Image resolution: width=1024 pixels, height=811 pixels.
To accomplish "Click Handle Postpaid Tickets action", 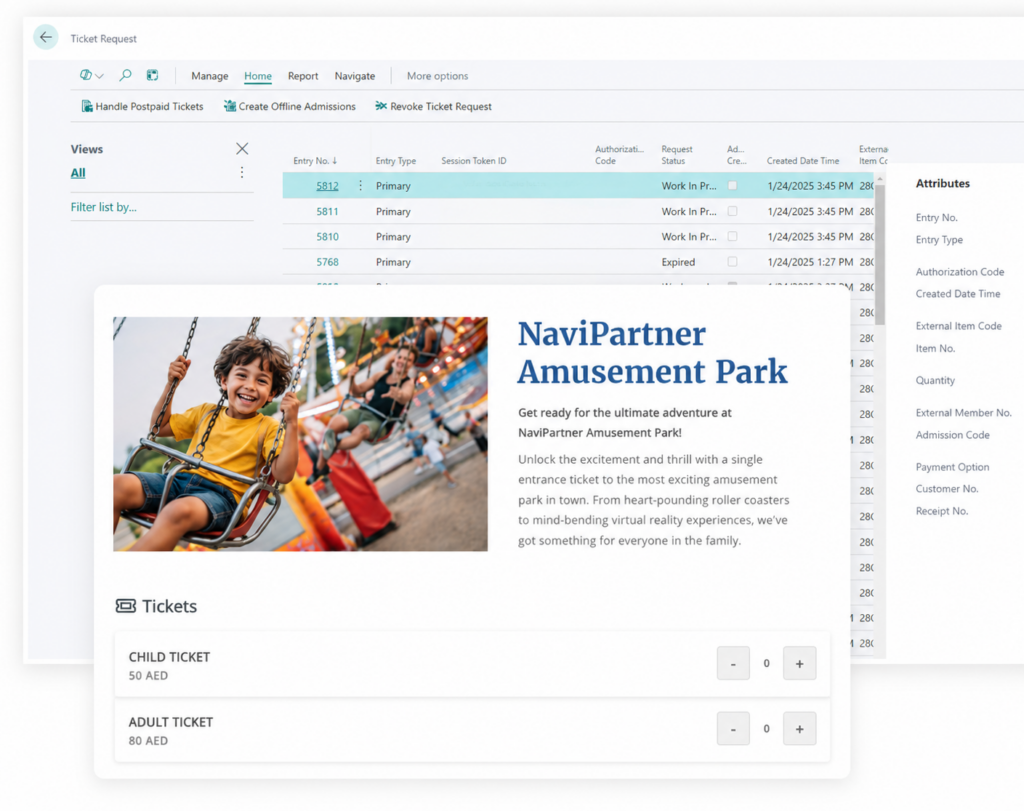I will click(x=142, y=106).
